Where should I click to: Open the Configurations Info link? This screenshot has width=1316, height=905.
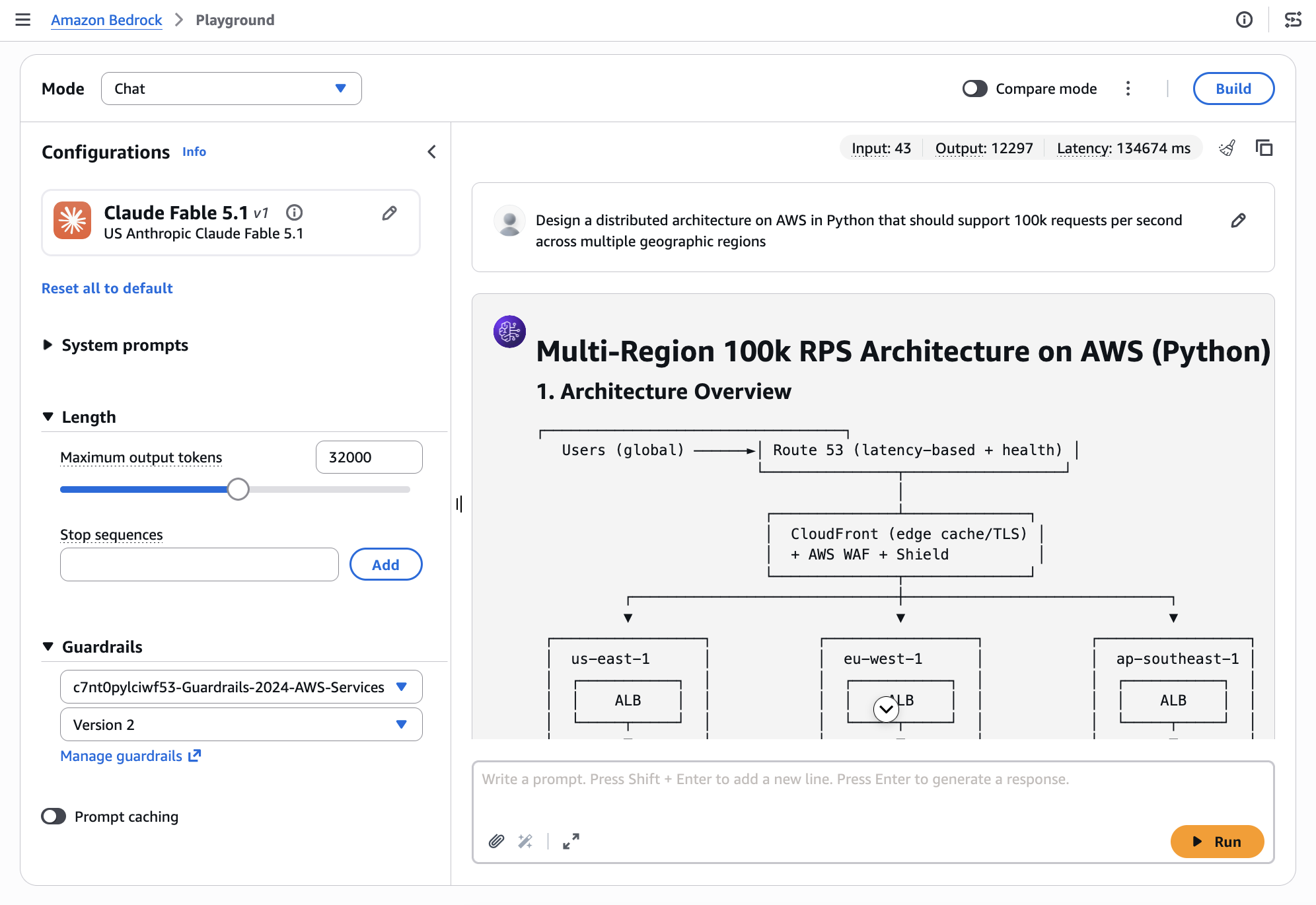pos(194,152)
